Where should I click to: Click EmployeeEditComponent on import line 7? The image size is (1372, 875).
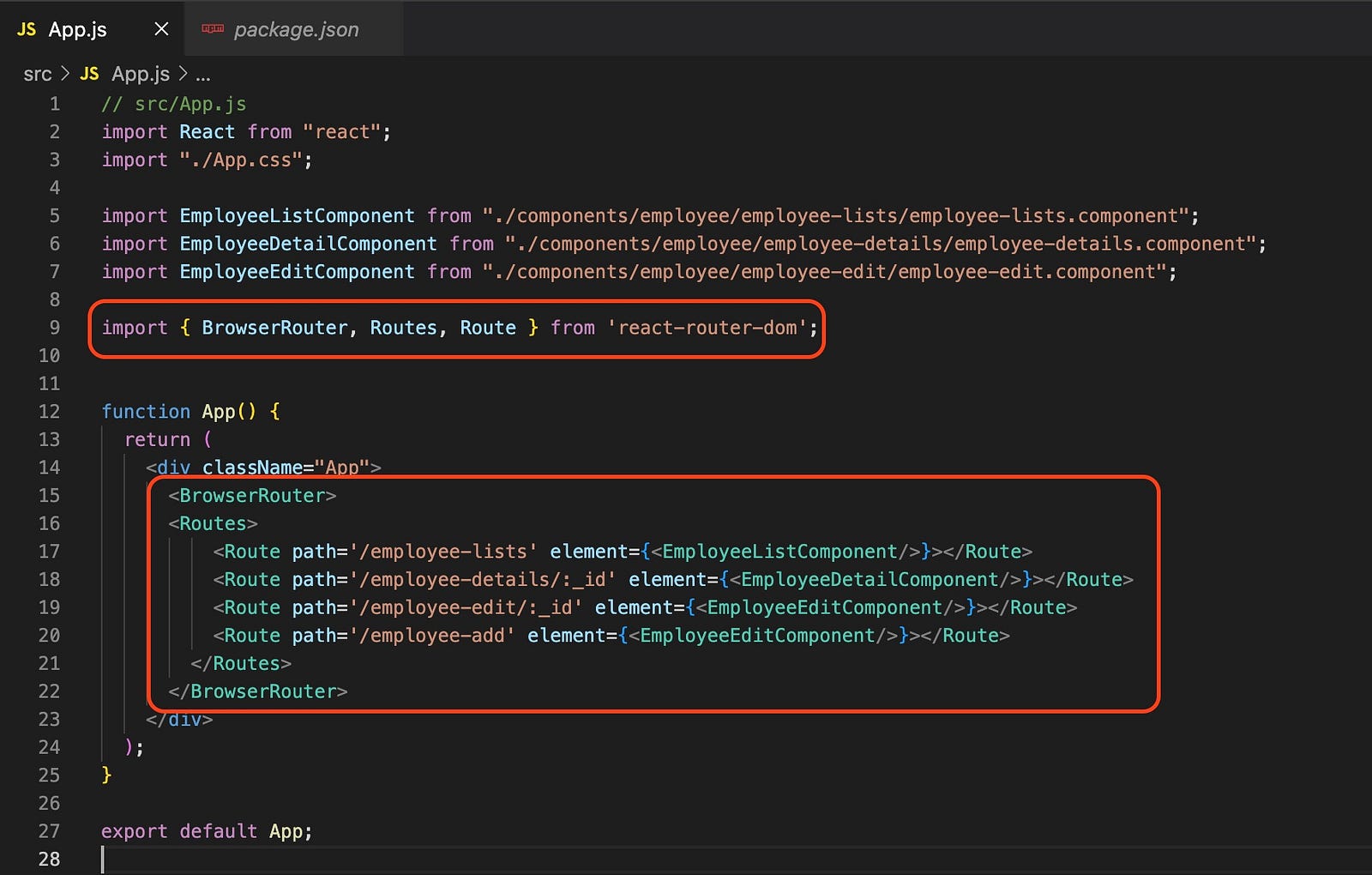pos(297,272)
